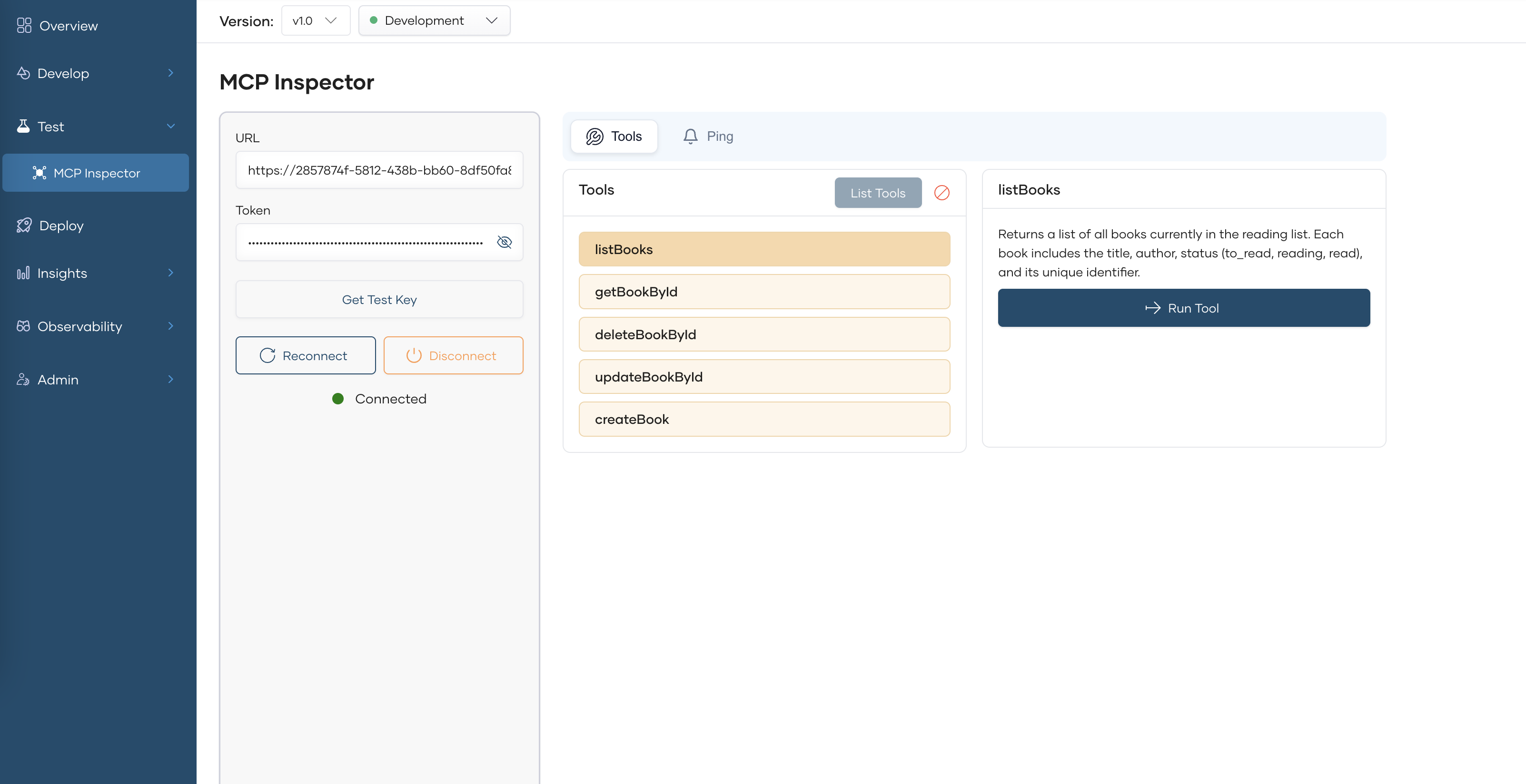Click the Admin user icon in sidebar
This screenshot has width=1526, height=784.
23,380
